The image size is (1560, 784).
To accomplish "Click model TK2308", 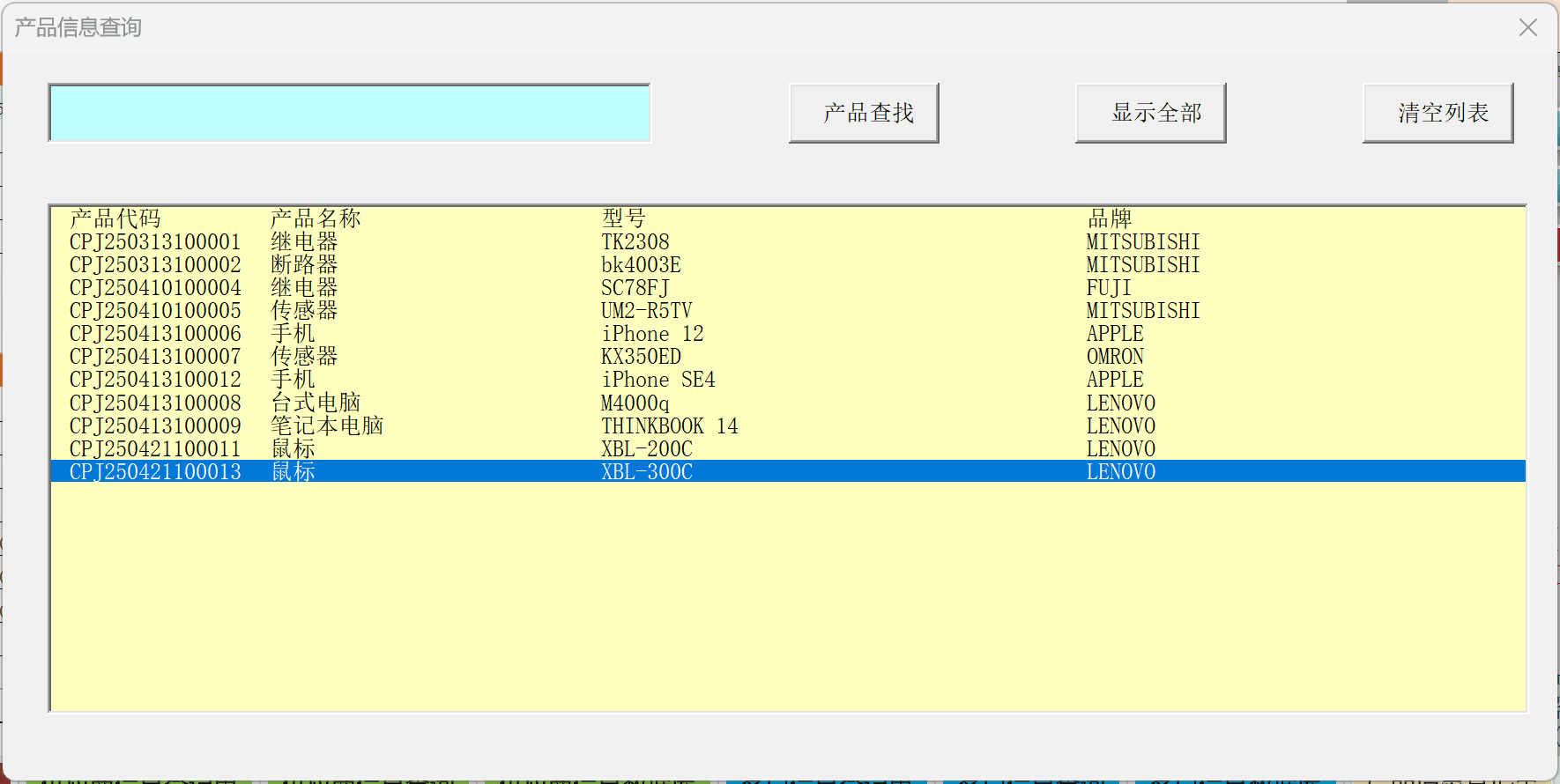I will [635, 242].
